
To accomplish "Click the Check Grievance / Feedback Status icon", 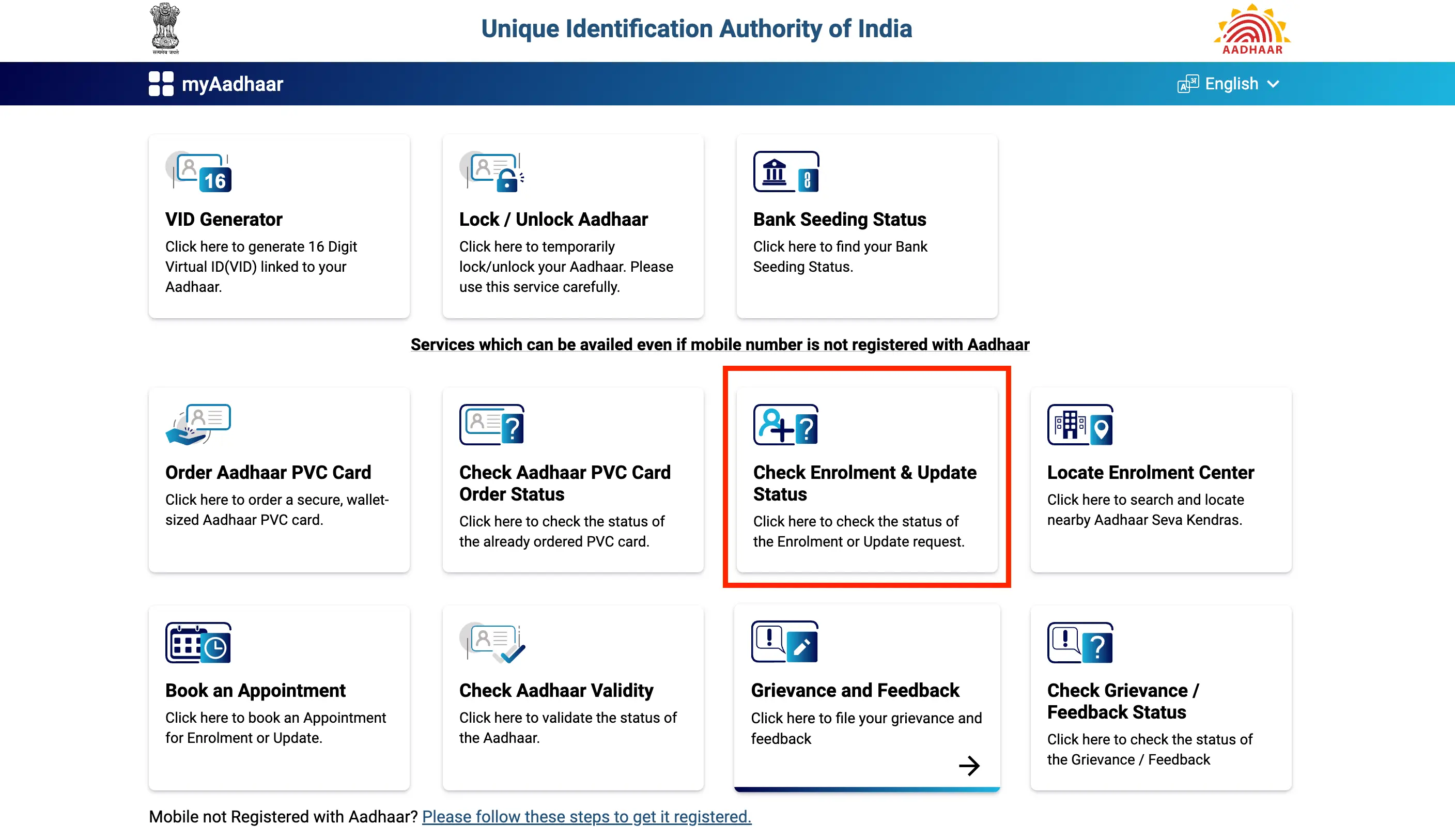I will [1080, 643].
